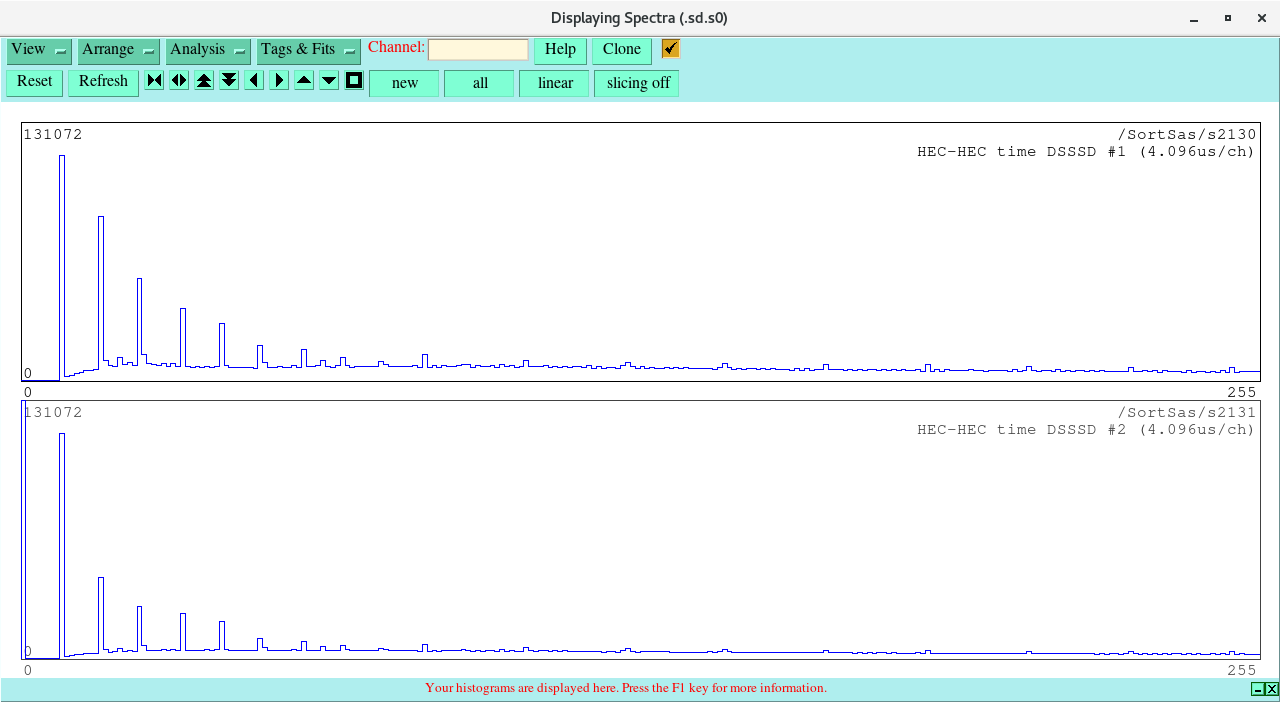1280x702 pixels.
Task: Toggle the 'slicing off' button
Action: point(637,83)
